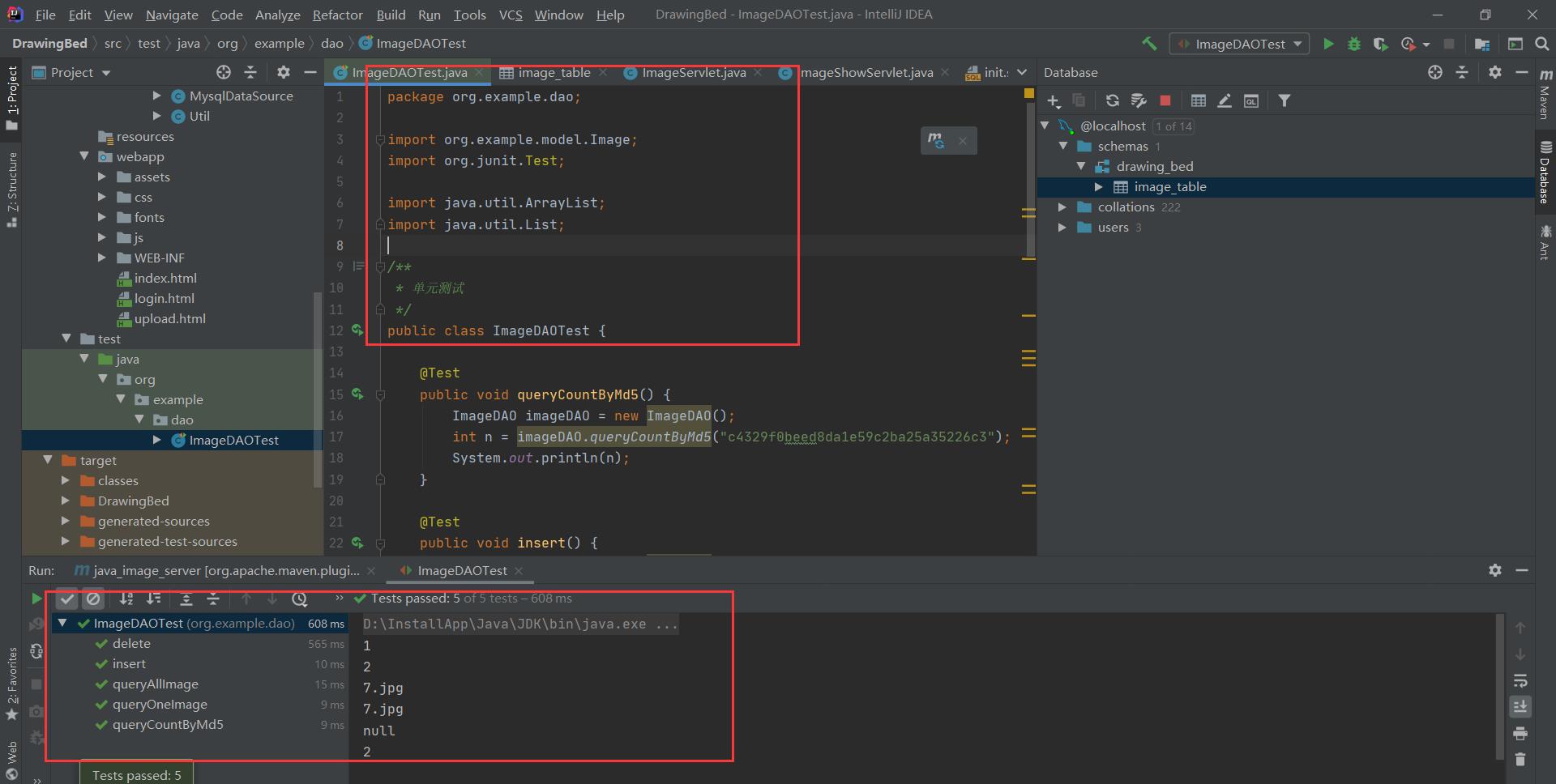The height and width of the screenshot is (784, 1556).
Task: Disconnect data source with red stop square
Action: (x=1165, y=100)
